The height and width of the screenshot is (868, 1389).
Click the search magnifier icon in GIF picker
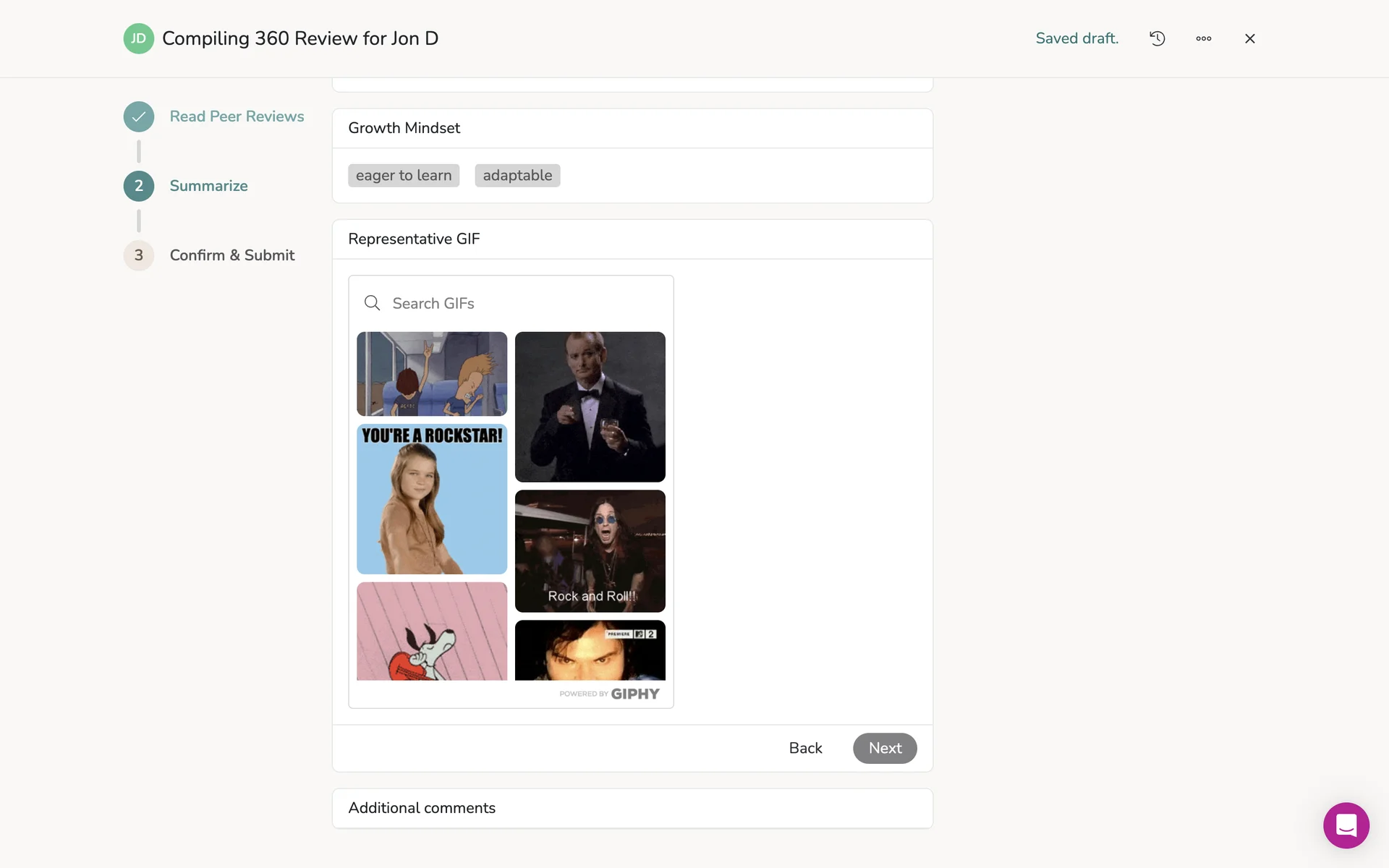372,303
